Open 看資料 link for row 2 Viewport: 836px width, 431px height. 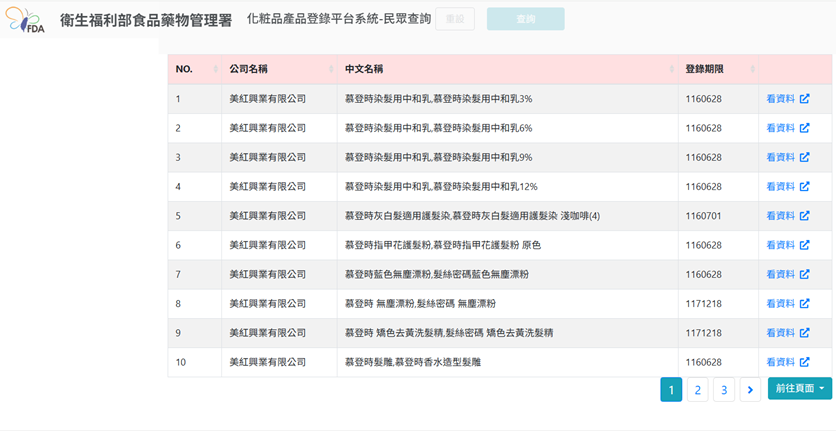click(781, 128)
